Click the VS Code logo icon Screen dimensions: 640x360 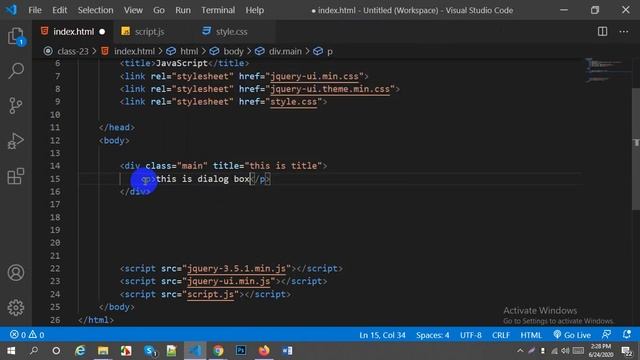click(11, 10)
